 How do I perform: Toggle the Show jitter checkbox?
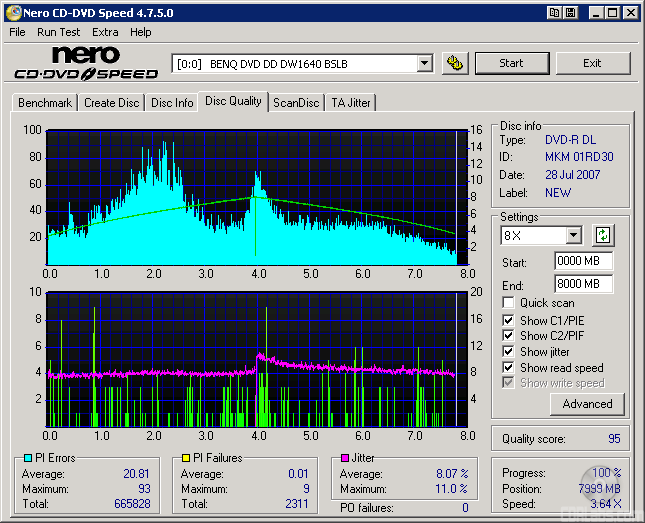point(509,352)
